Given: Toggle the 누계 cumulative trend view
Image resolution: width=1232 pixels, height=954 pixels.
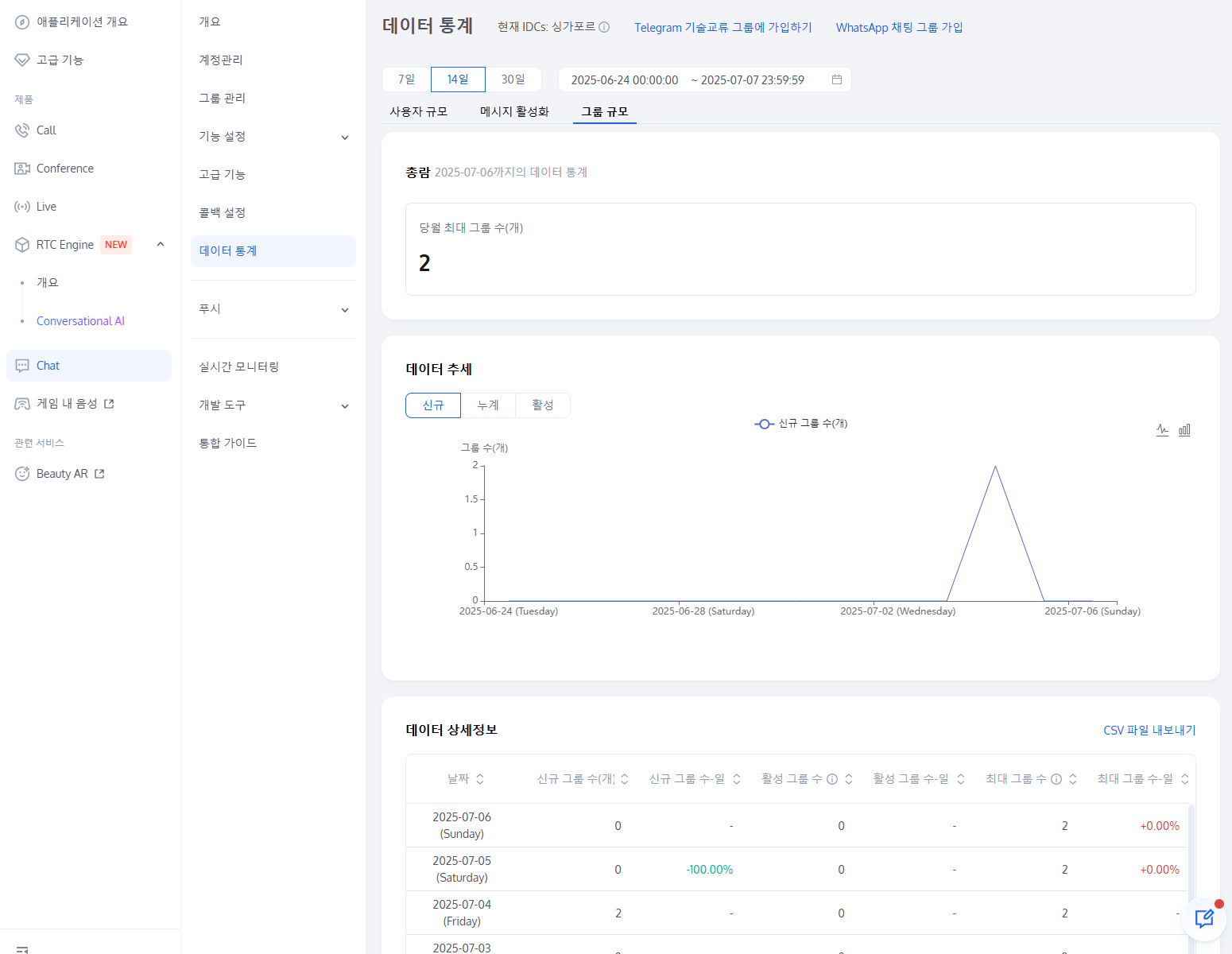Looking at the screenshot, I should (x=487, y=405).
